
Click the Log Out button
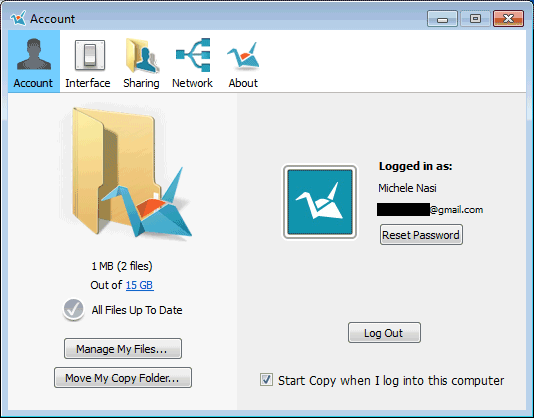(x=384, y=332)
